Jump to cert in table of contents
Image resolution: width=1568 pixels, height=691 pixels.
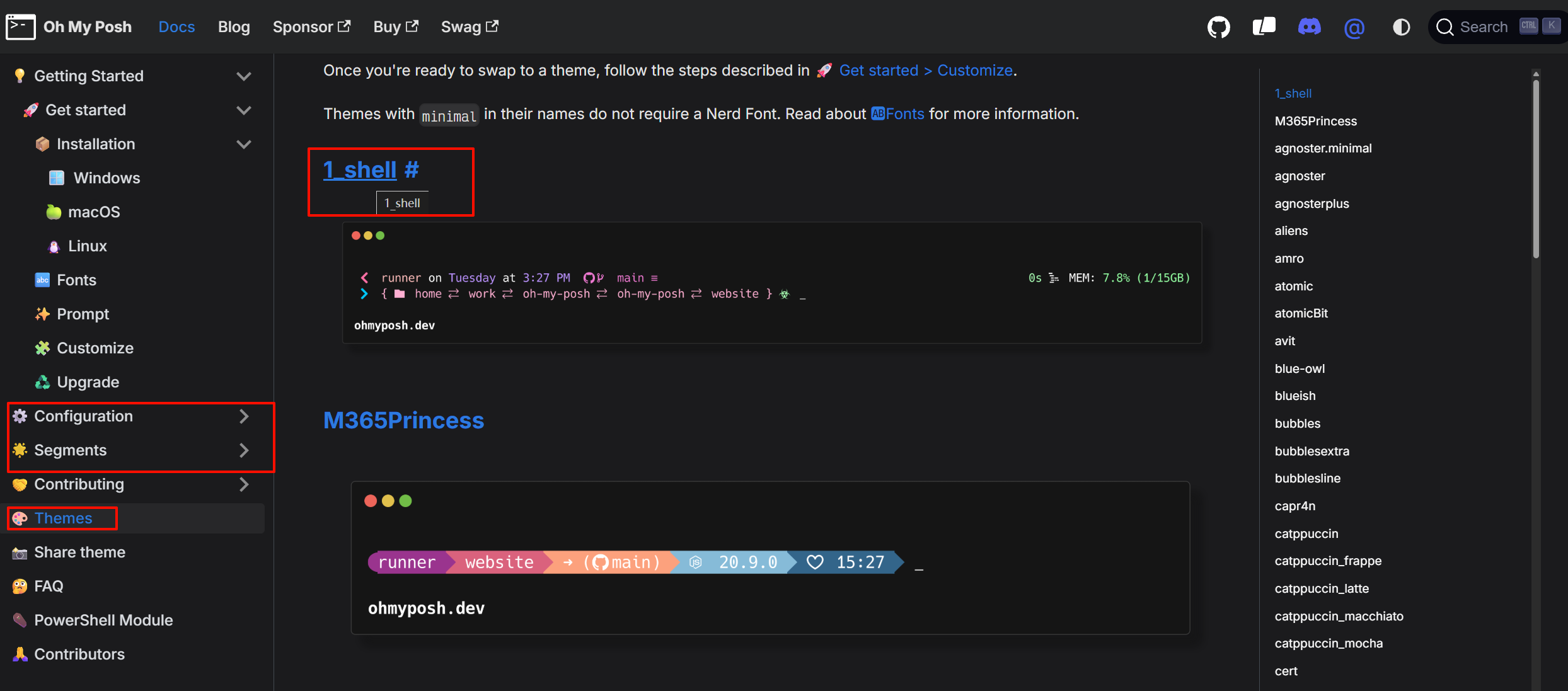point(1286,671)
